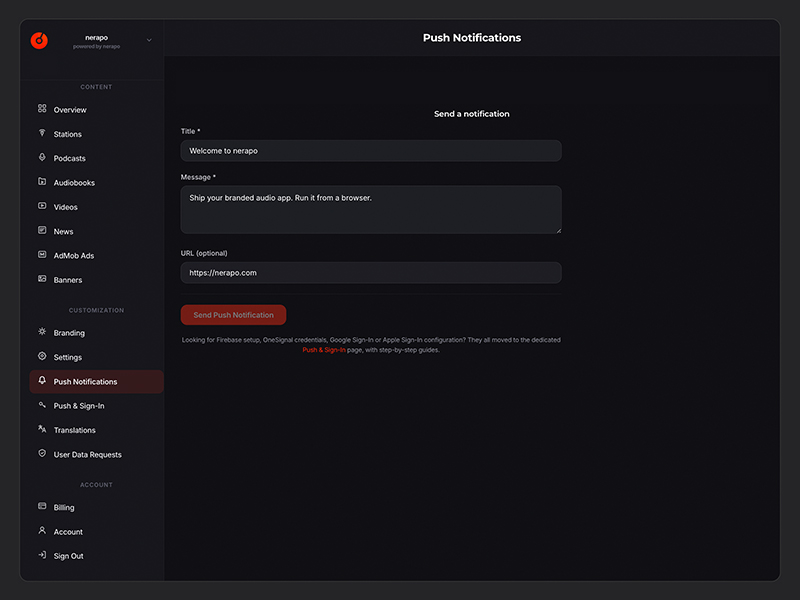Click the Podcasts microphone icon
The height and width of the screenshot is (600, 800).
42,157
